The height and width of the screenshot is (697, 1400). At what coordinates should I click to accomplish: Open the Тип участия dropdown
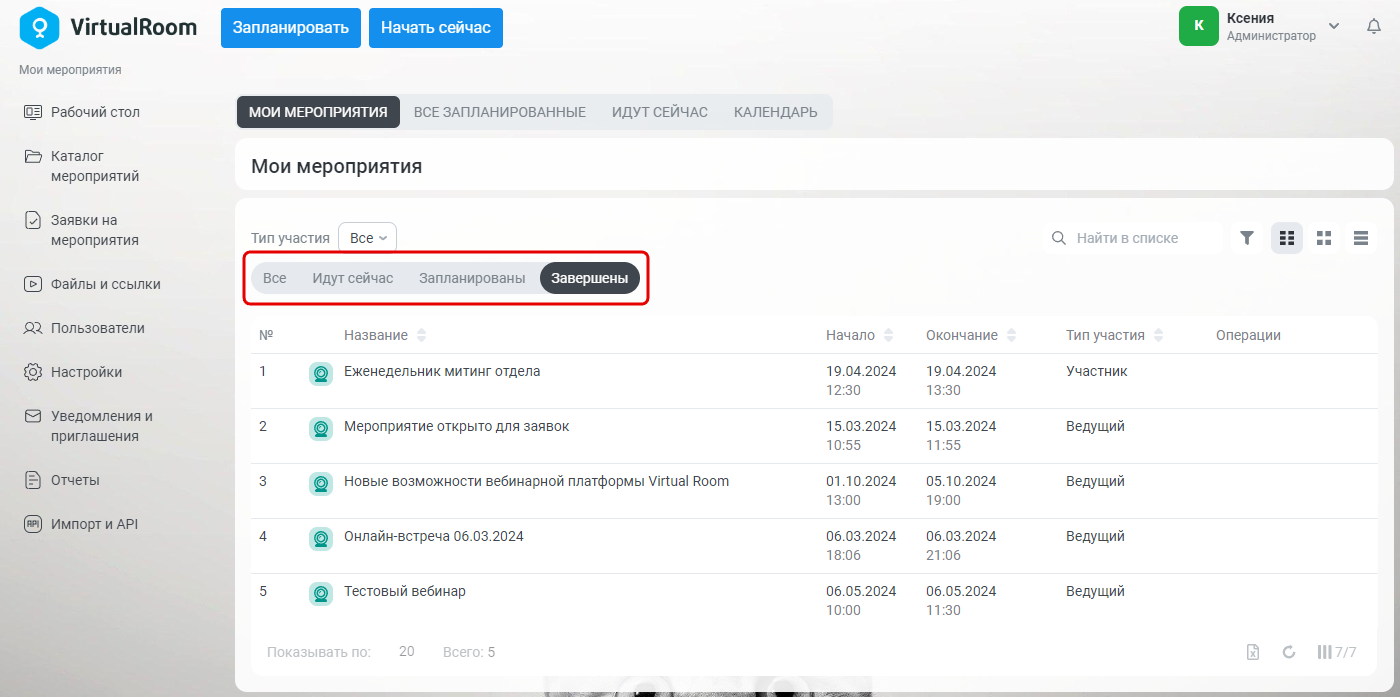pyautogui.click(x=368, y=238)
